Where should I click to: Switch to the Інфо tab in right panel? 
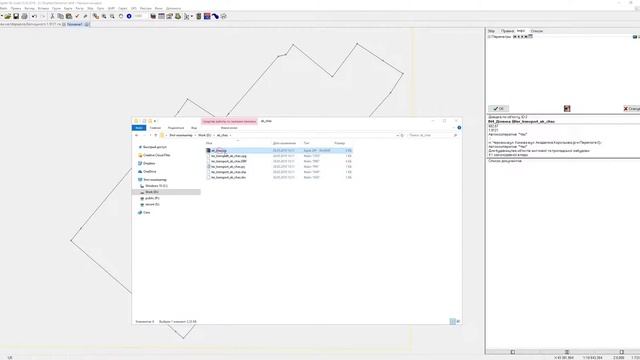coord(521,31)
